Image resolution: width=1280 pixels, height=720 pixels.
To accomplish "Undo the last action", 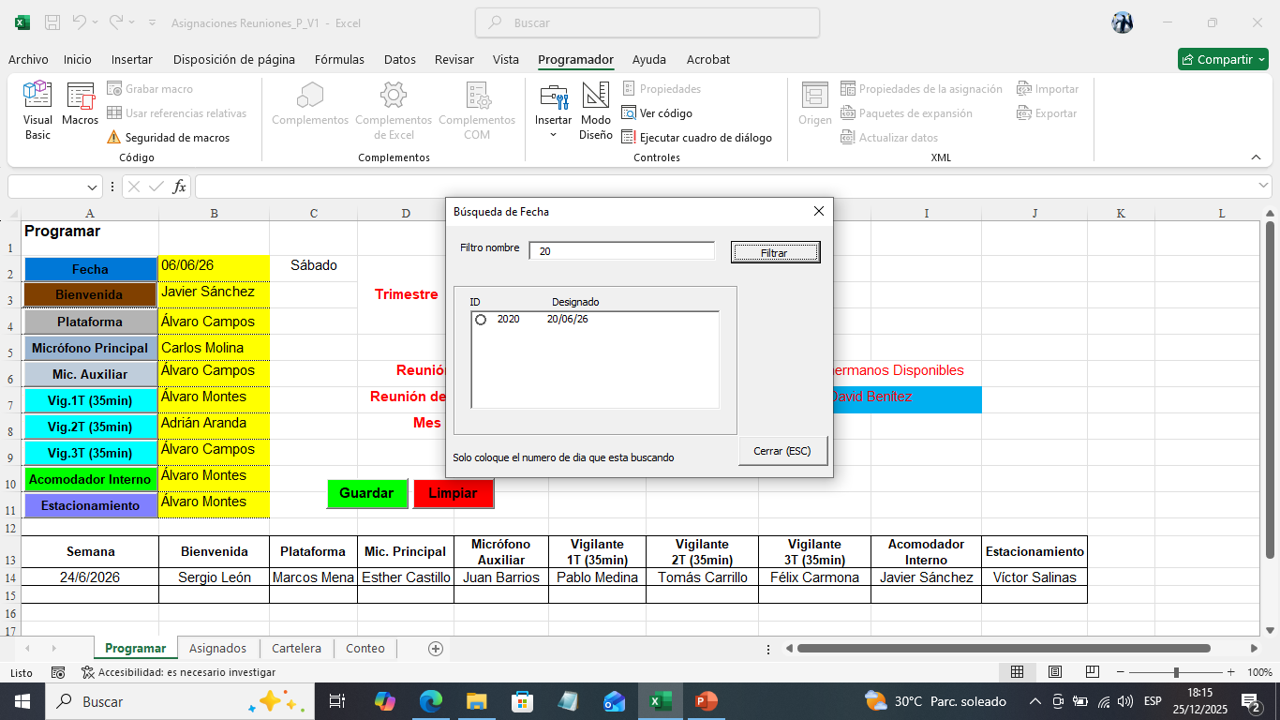I will (x=80, y=22).
